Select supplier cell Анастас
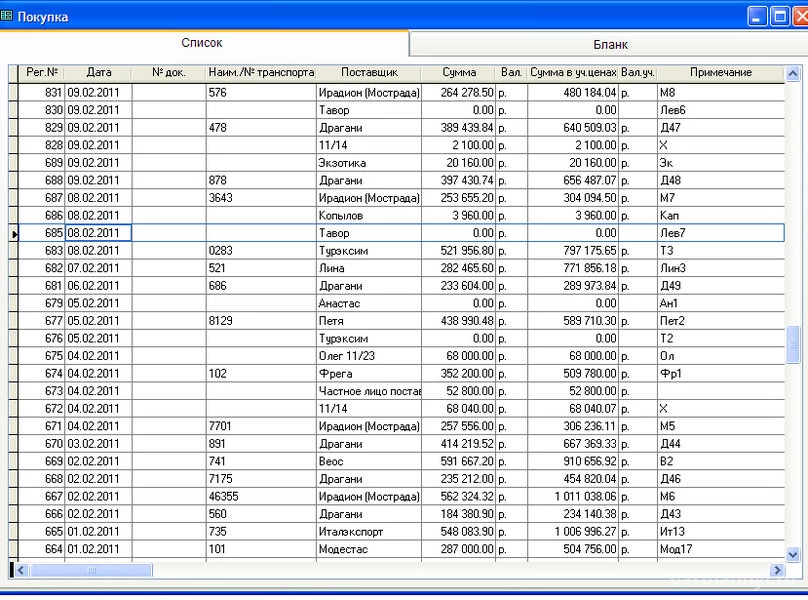 (369, 304)
